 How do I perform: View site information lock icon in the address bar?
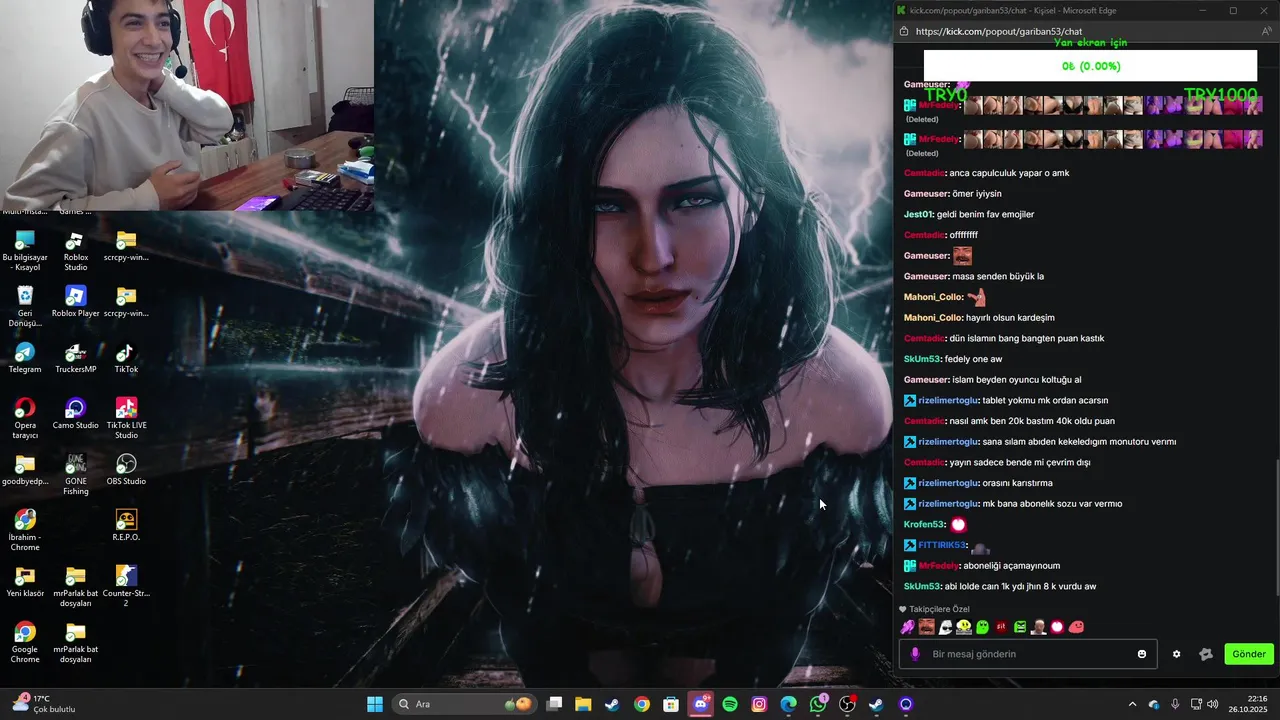903,31
